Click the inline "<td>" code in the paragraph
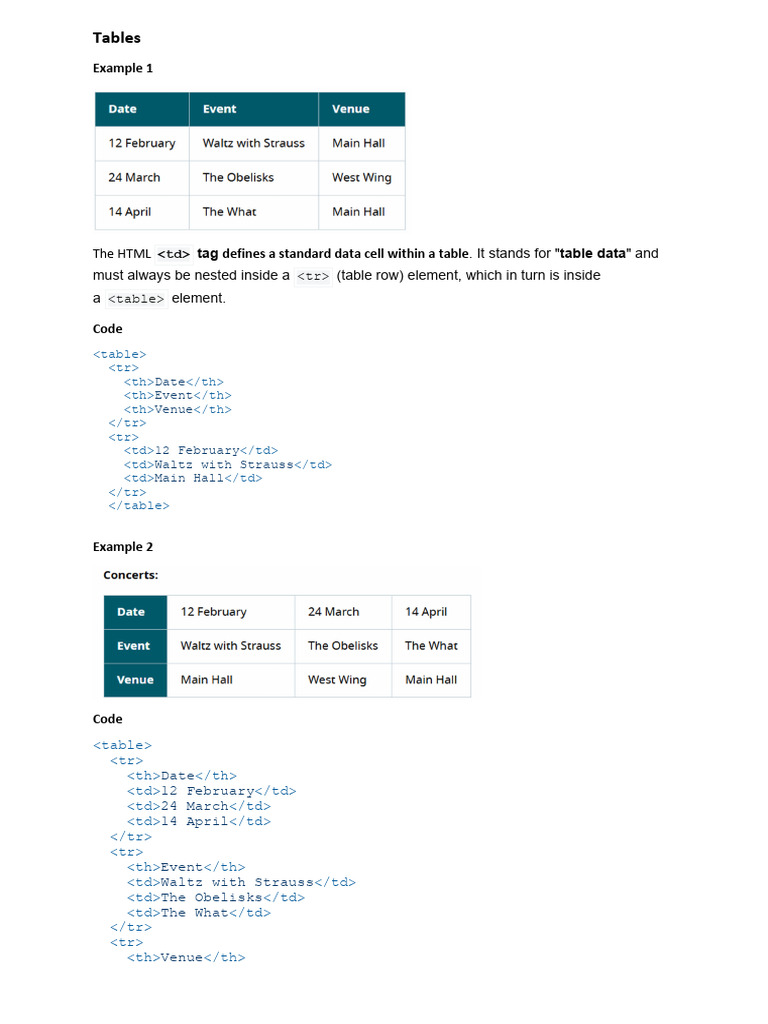The width and height of the screenshot is (768, 1024). tap(173, 254)
